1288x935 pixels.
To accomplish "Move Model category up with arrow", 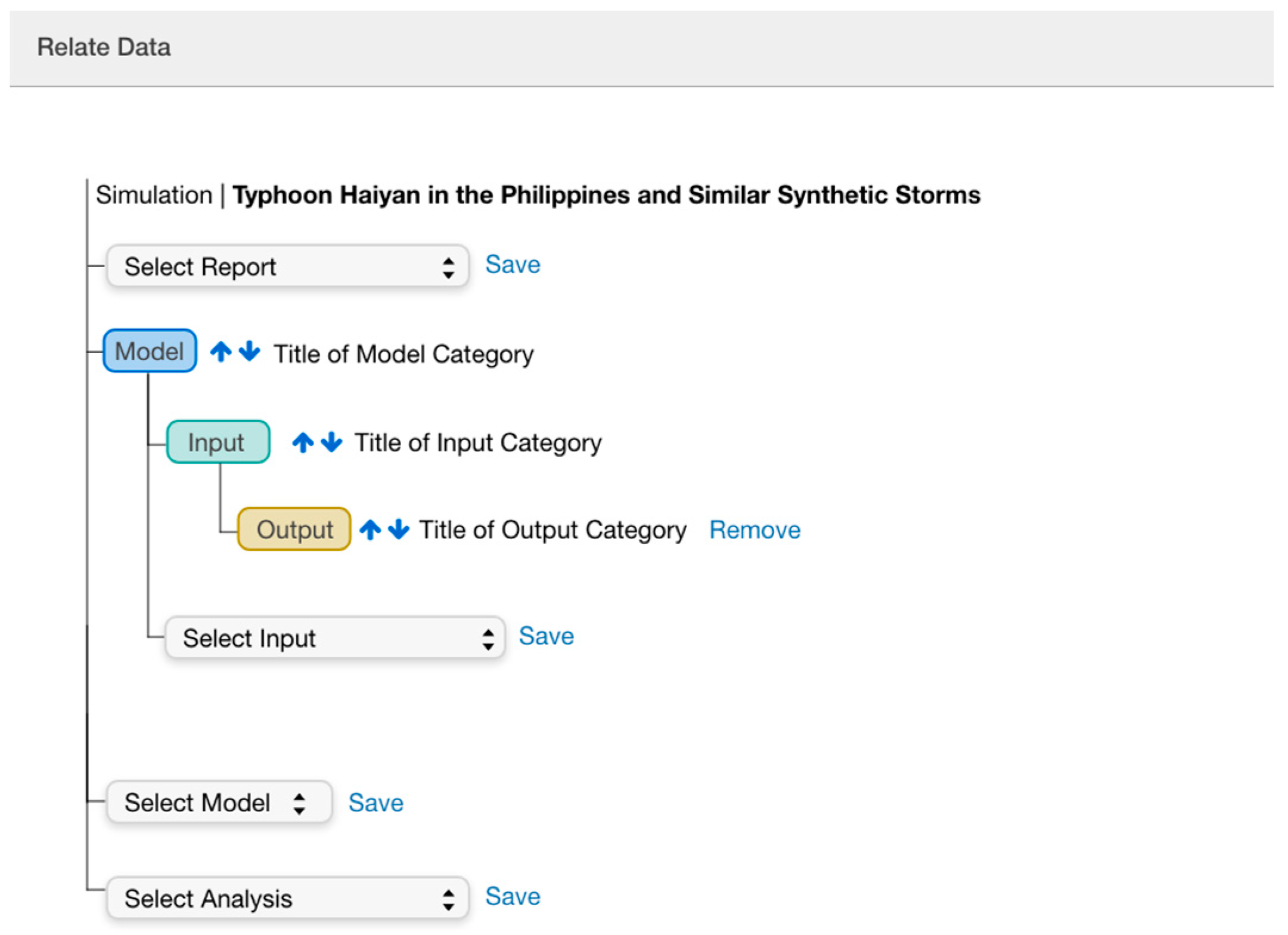I will (x=221, y=352).
